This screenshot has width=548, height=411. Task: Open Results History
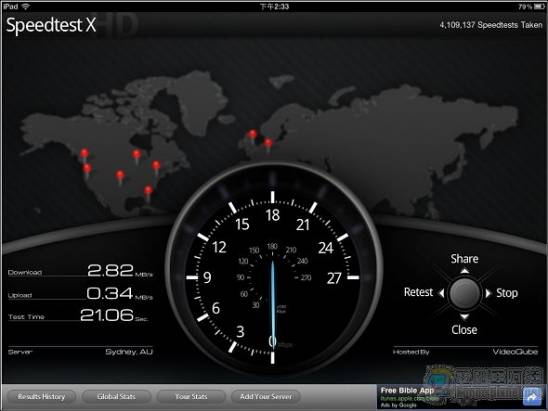tap(41, 397)
